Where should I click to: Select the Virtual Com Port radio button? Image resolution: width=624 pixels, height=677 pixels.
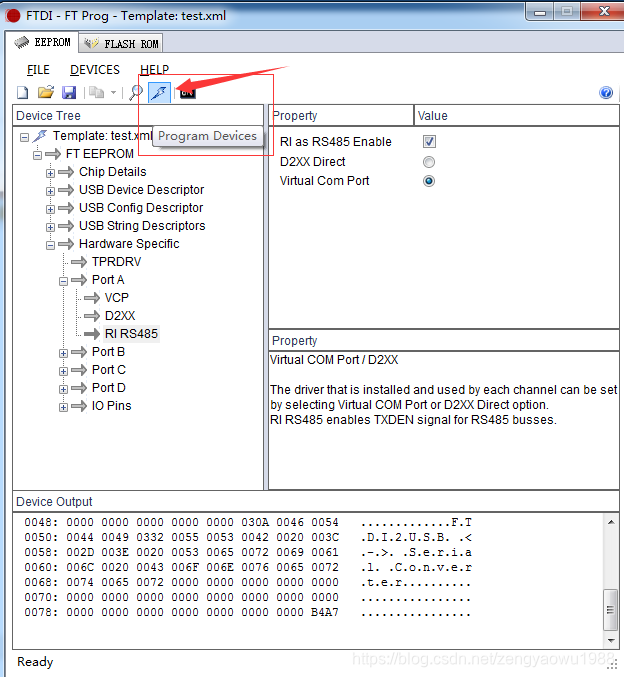coord(429,181)
